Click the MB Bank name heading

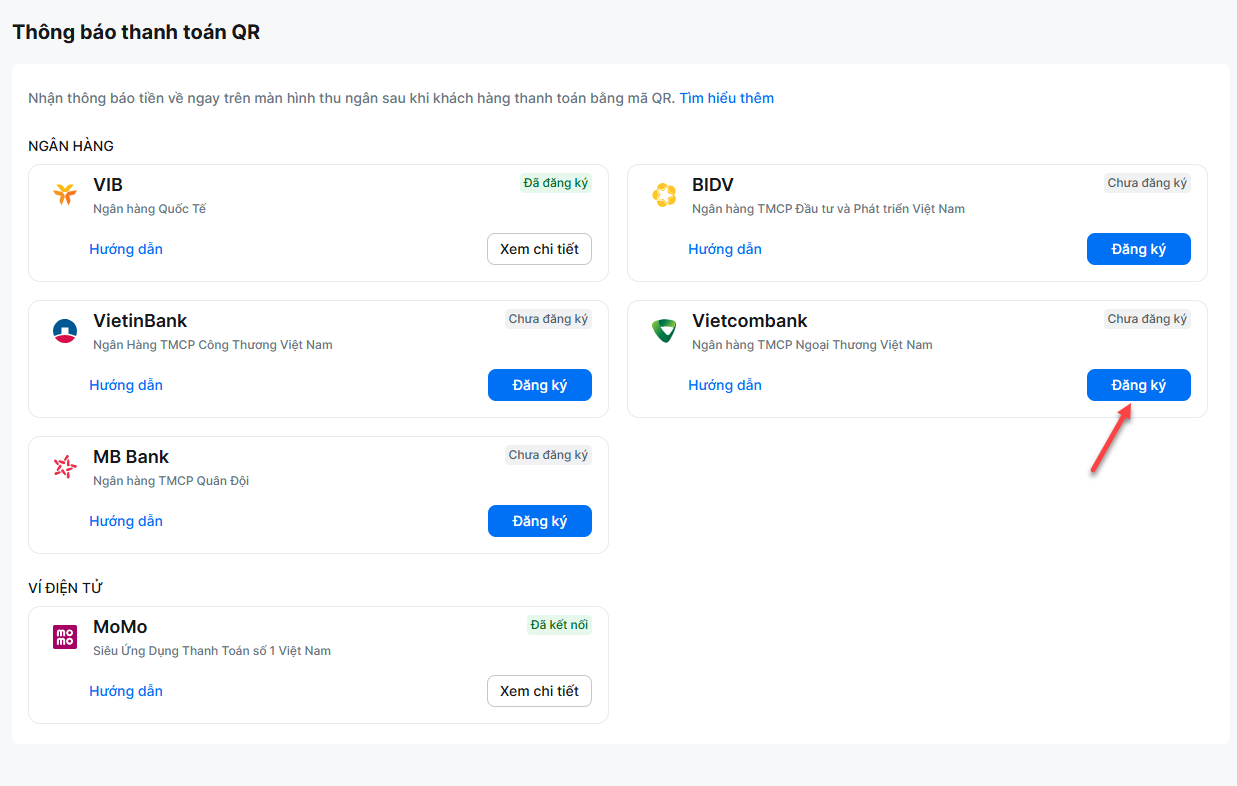click(x=131, y=457)
